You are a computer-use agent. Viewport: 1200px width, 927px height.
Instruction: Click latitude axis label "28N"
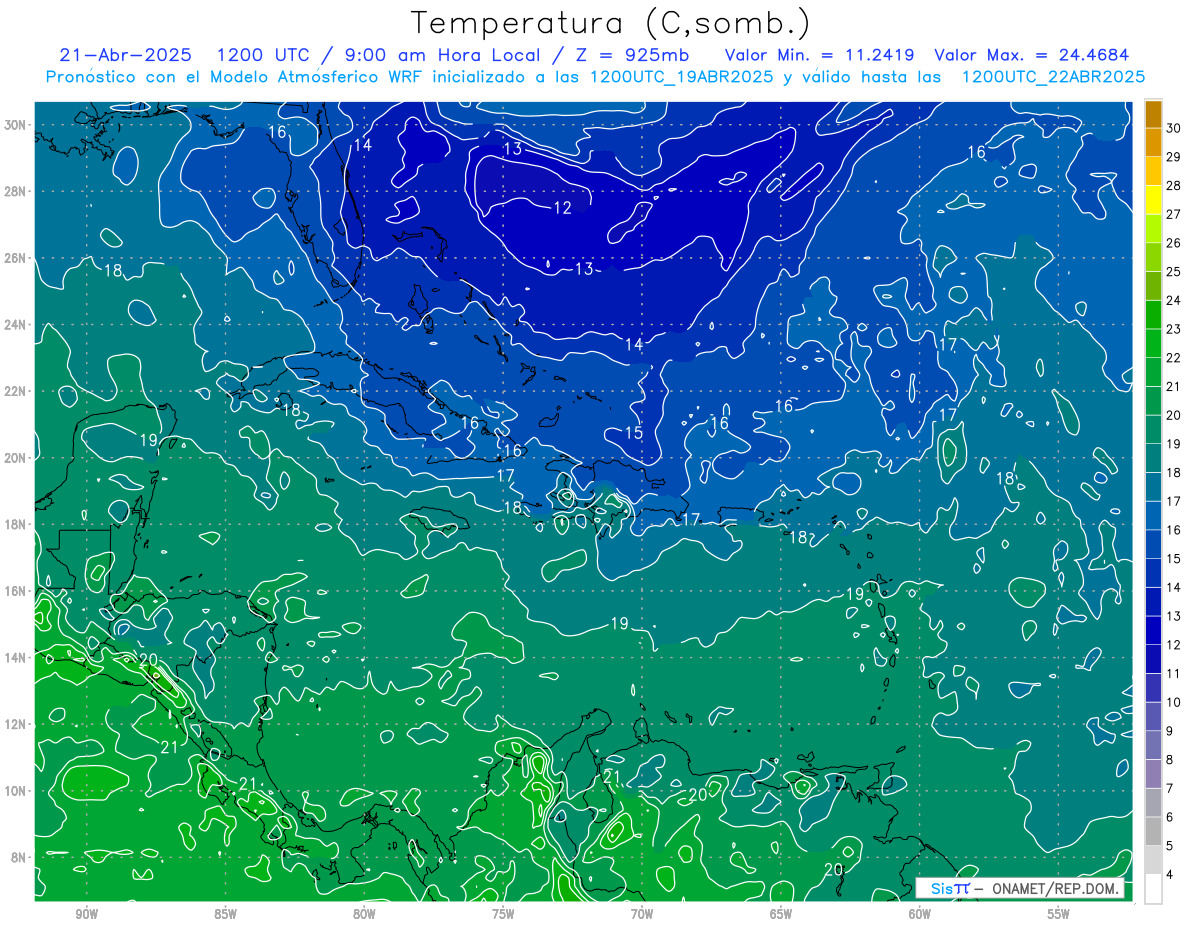click(14, 191)
